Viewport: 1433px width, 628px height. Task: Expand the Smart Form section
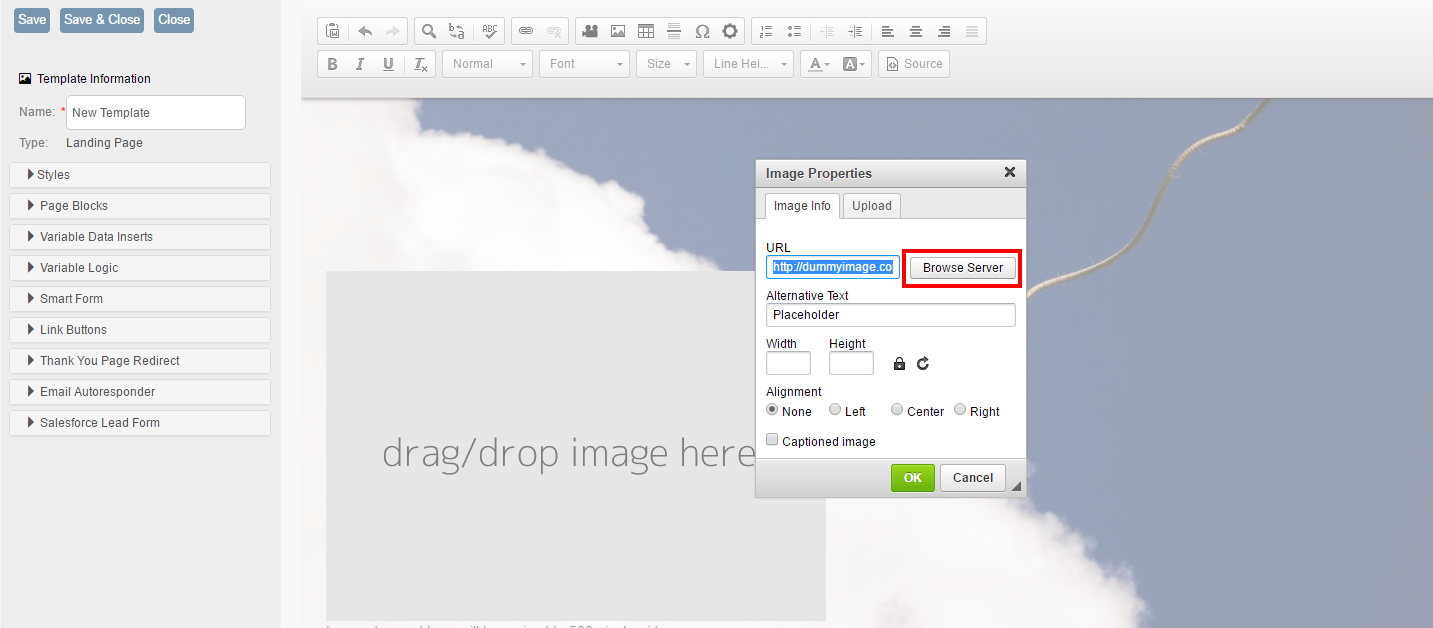[140, 299]
